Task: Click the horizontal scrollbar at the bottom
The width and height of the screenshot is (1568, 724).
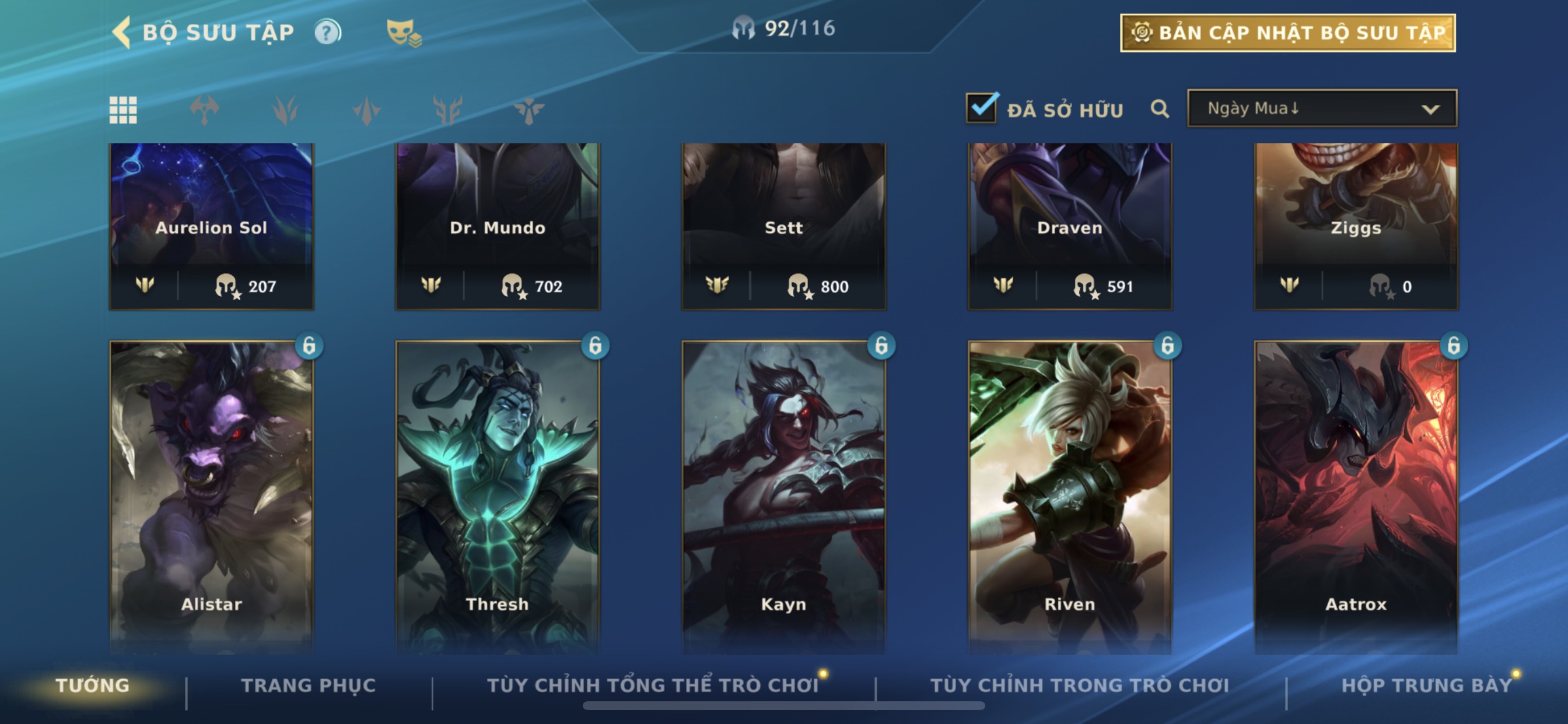Action: point(783,706)
